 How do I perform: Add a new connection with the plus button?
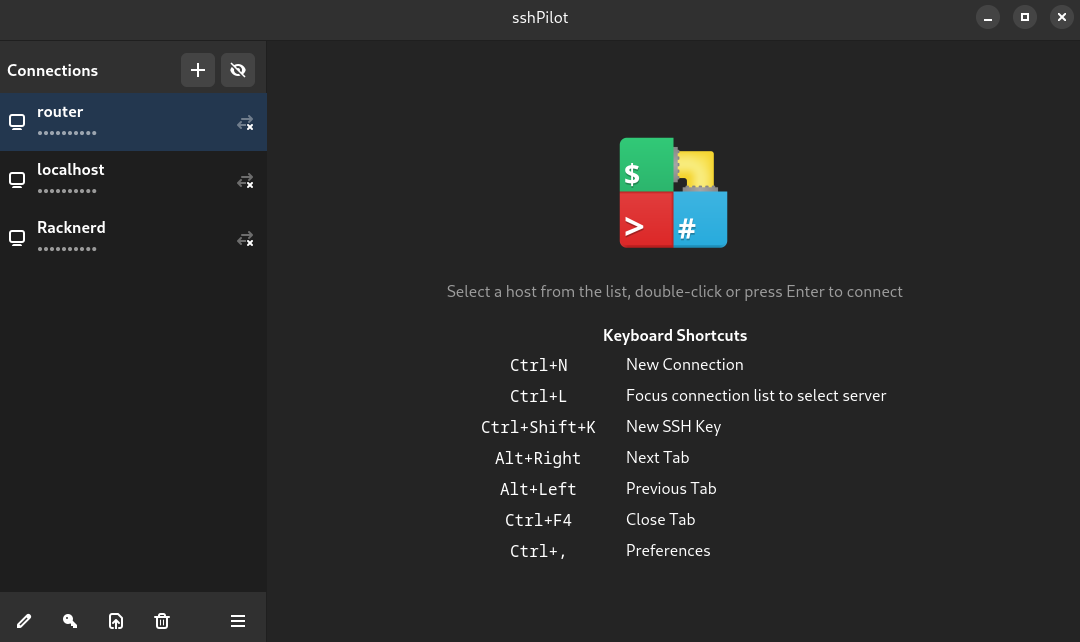coord(197,70)
